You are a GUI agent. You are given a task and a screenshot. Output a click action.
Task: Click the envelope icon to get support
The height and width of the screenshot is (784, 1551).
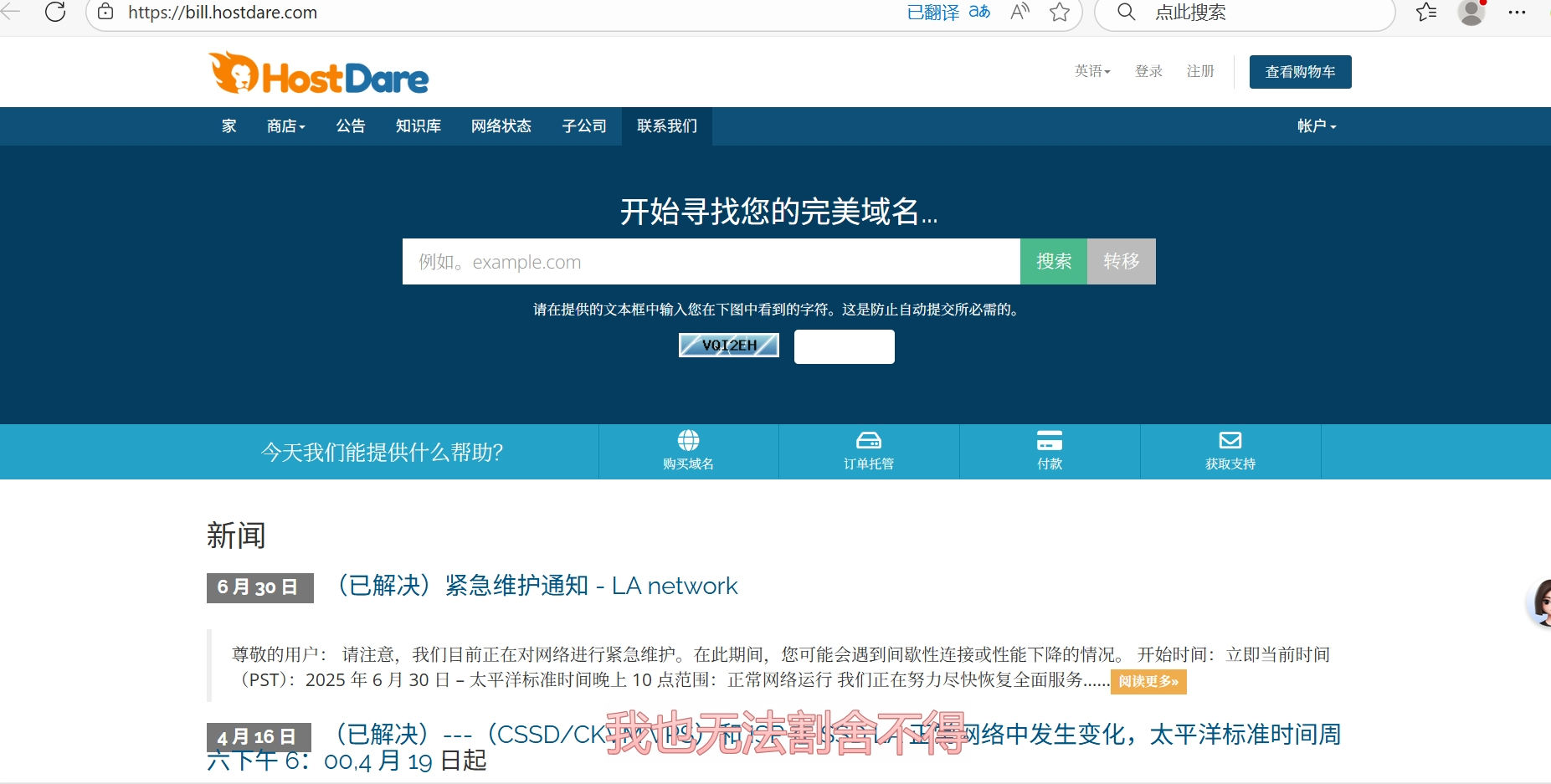(x=1230, y=440)
